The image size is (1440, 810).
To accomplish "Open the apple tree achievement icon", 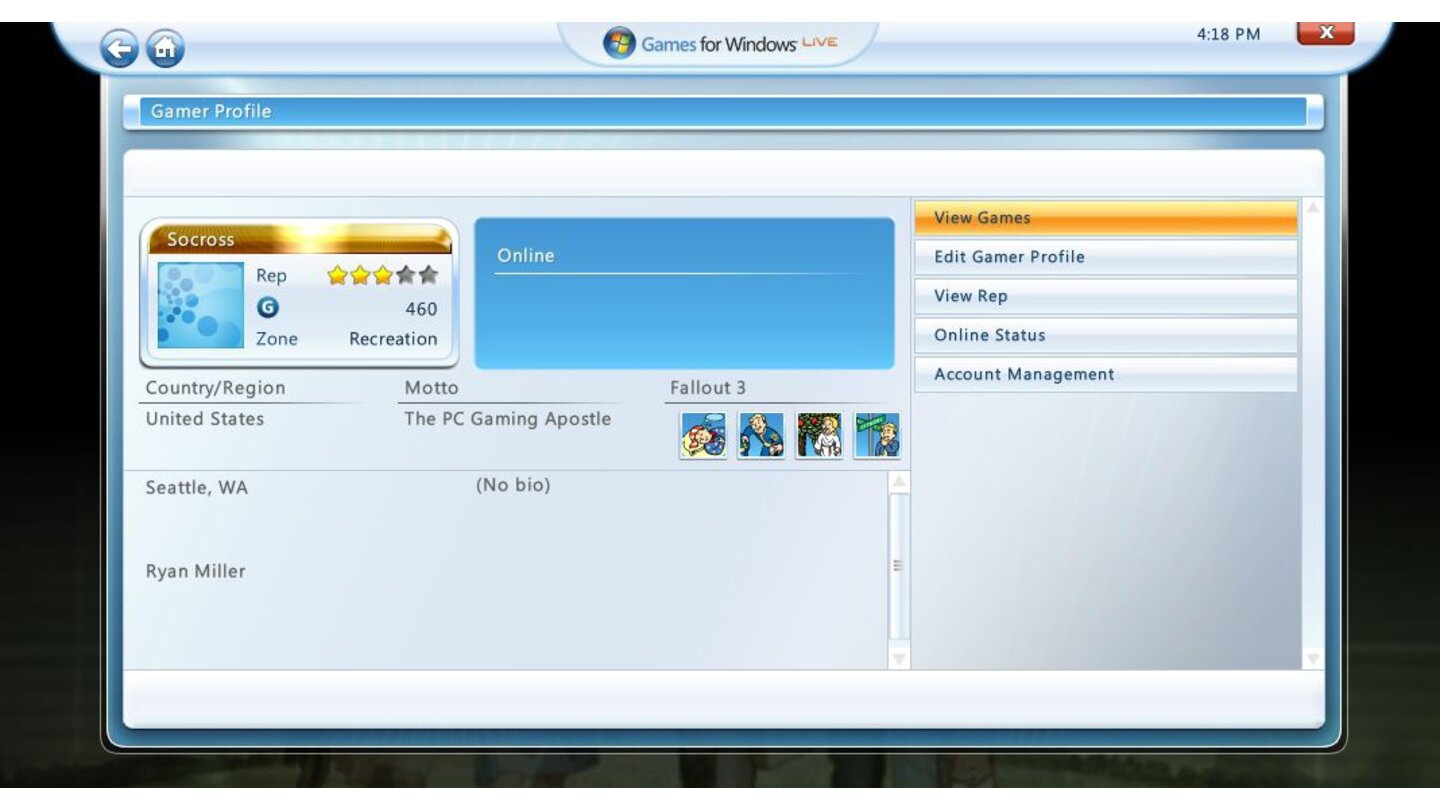I will pos(819,435).
